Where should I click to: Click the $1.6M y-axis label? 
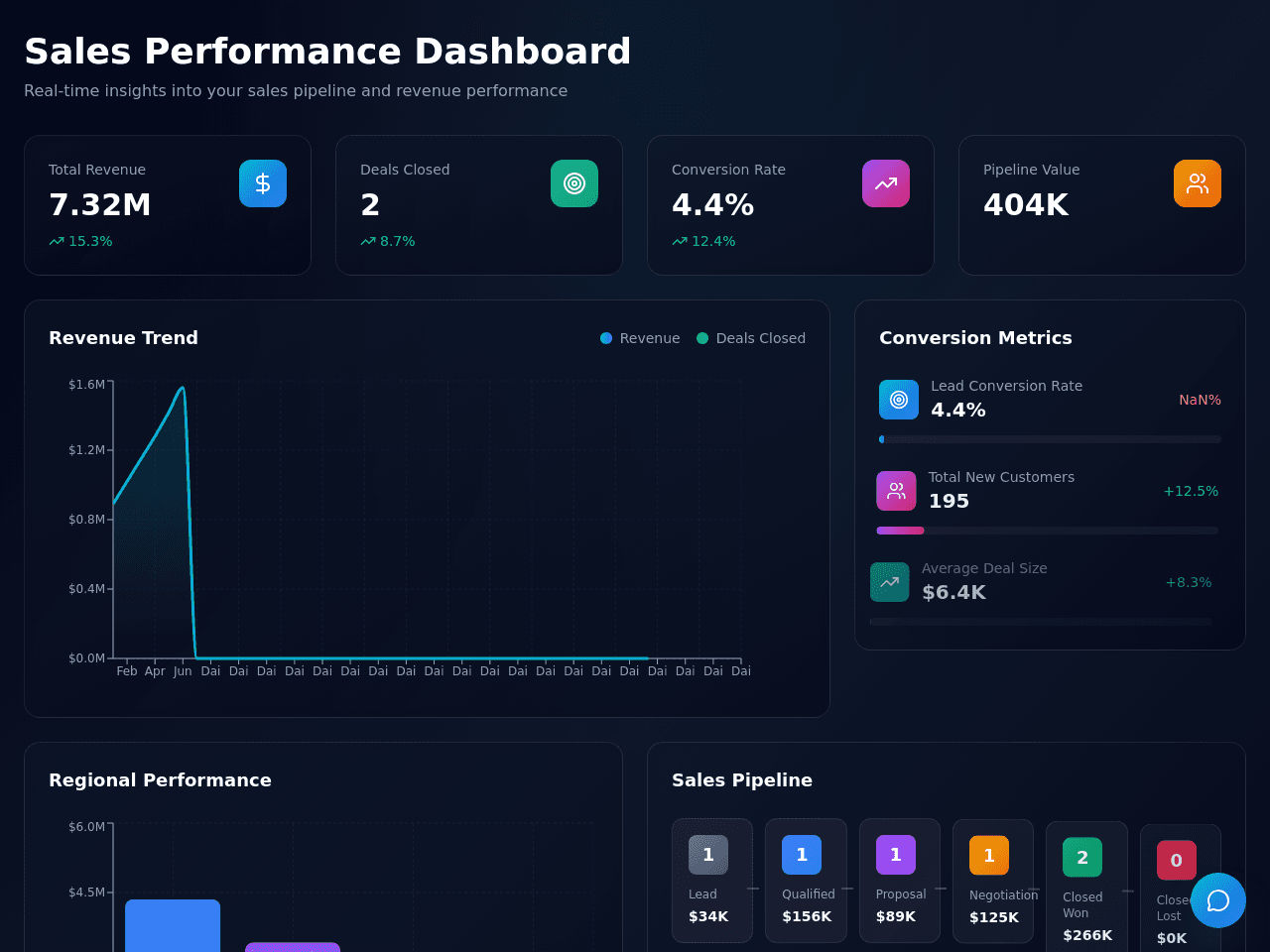click(x=86, y=385)
